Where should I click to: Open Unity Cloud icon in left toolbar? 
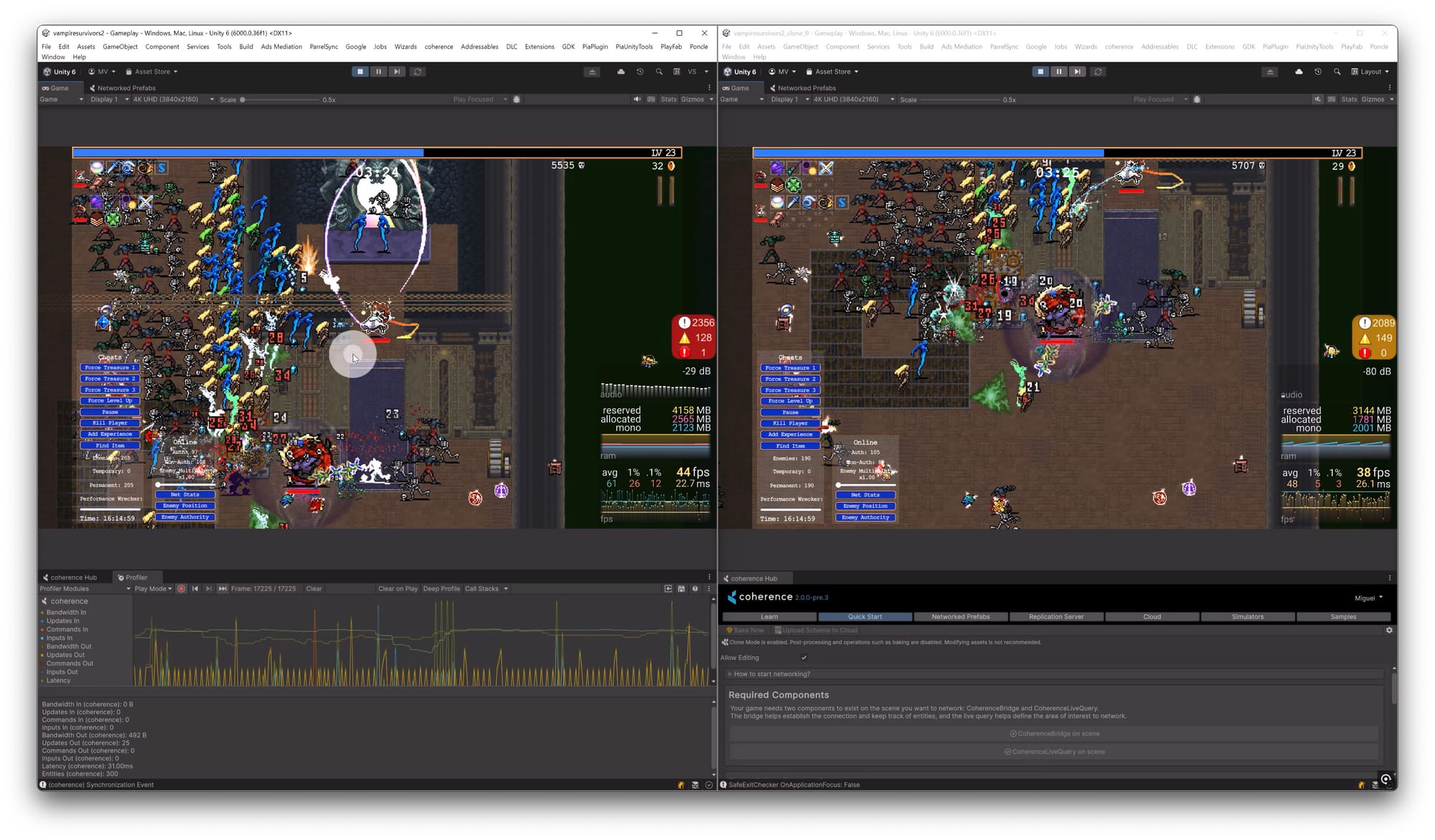tap(621, 72)
